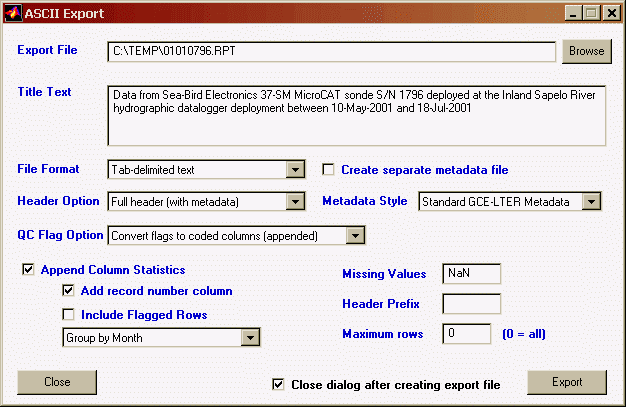This screenshot has width=626, height=407.
Task: Click the Close button at bottom left
Action: tap(57, 382)
